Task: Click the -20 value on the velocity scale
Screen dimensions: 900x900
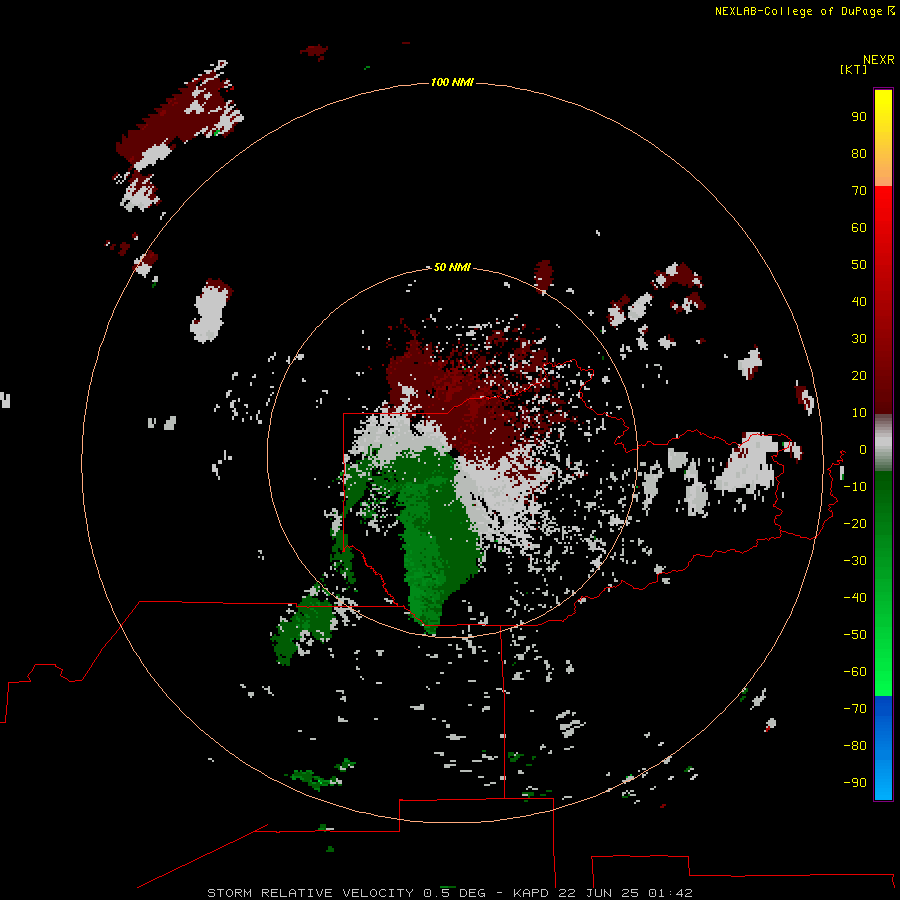Action: coord(855,523)
